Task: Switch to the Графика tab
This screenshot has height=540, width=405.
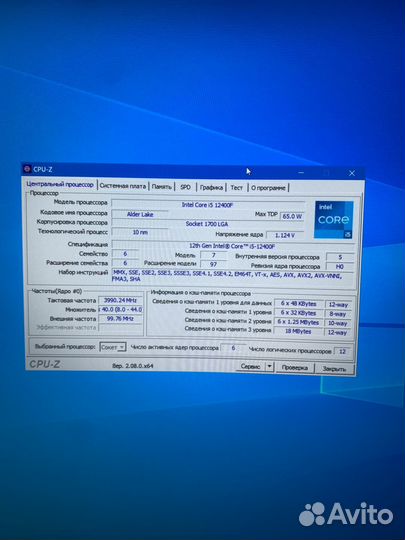Action: click(x=211, y=187)
